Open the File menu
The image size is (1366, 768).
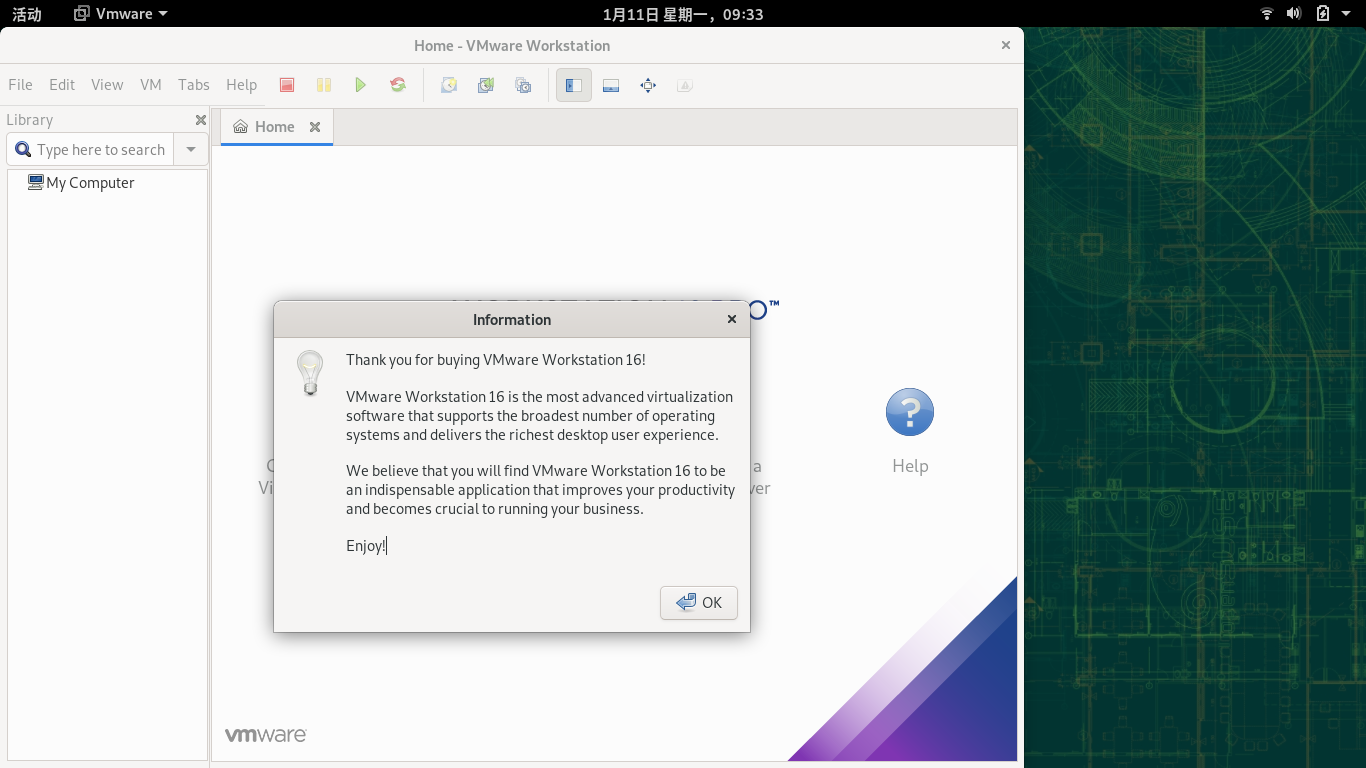click(x=20, y=85)
